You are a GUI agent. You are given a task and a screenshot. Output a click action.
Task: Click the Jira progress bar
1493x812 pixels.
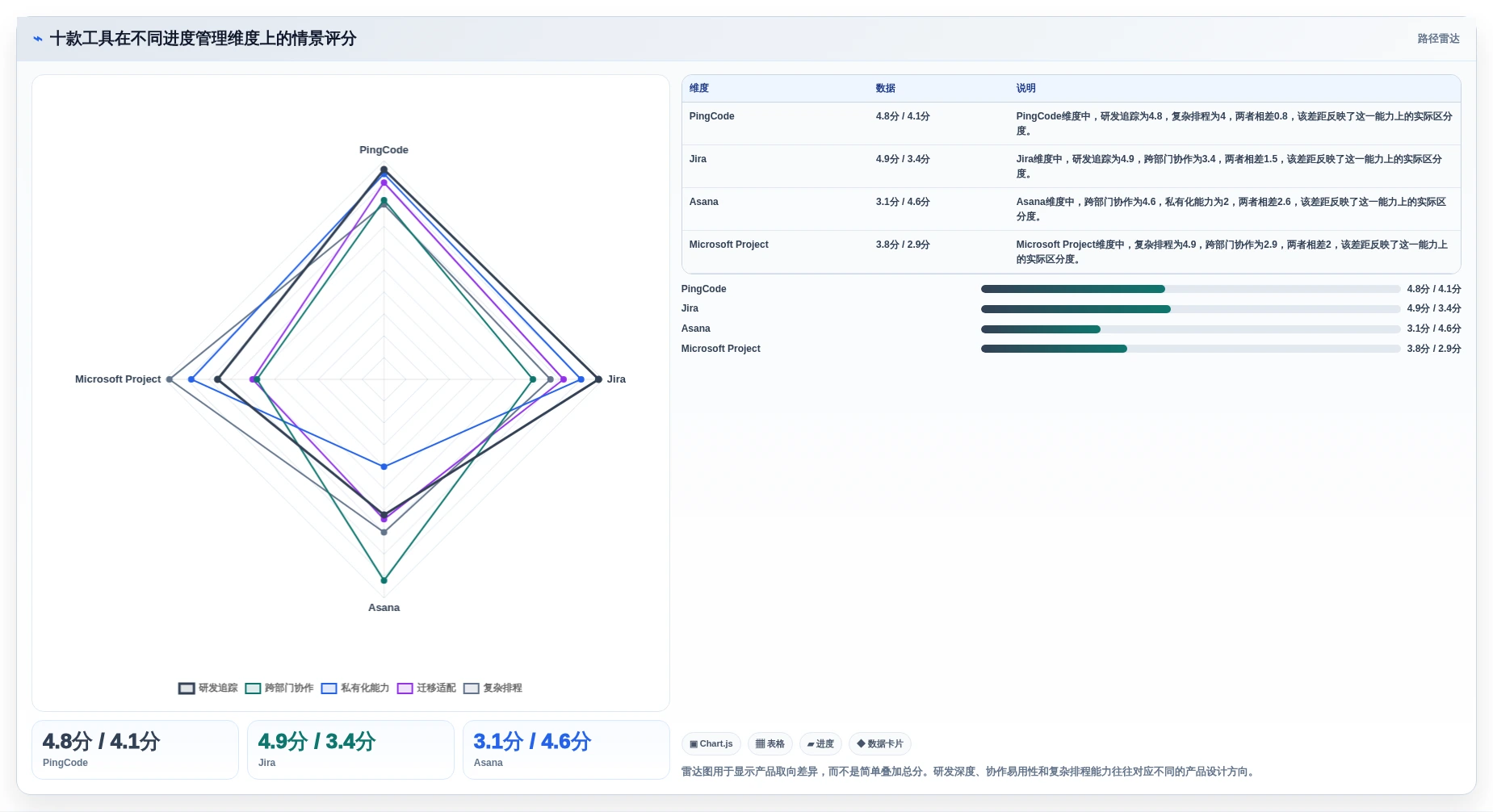click(1190, 309)
